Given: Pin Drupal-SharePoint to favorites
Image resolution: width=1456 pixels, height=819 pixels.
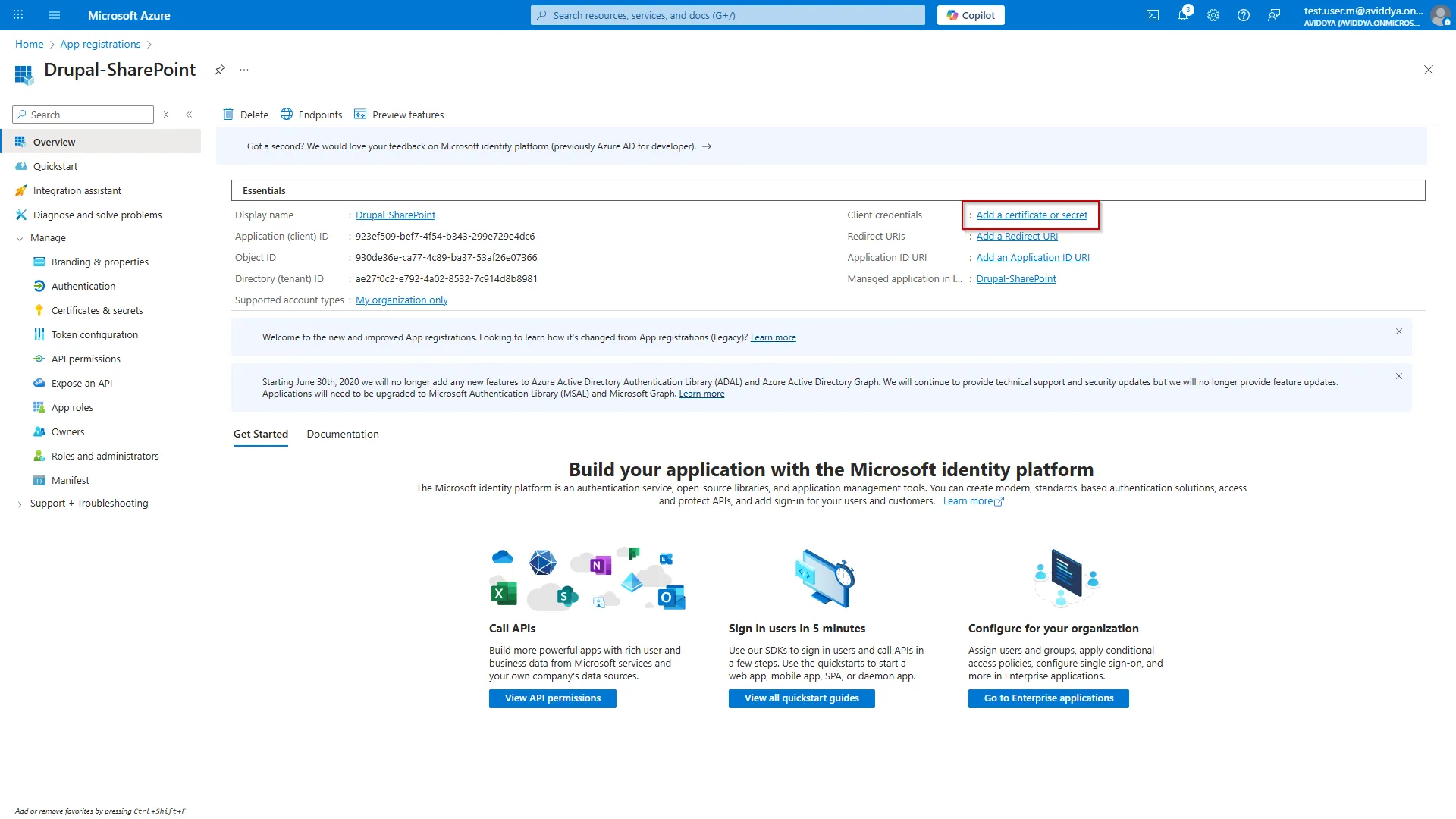Looking at the screenshot, I should coord(220,70).
